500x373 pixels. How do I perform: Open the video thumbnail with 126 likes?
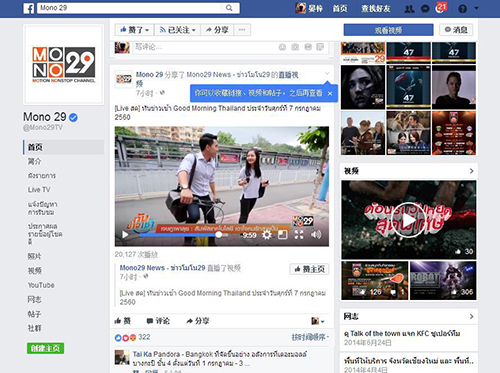375,280
